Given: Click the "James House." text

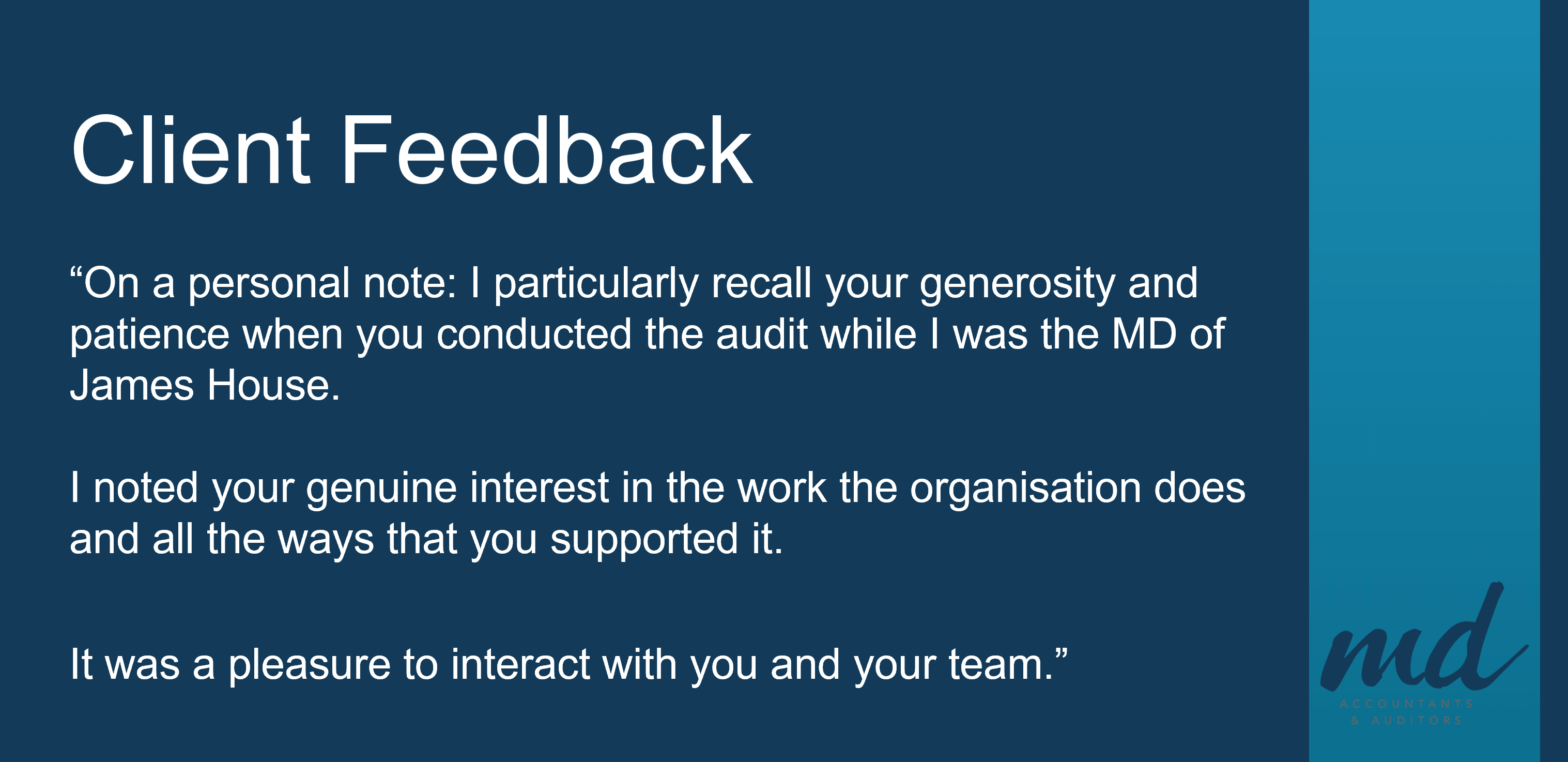Looking at the screenshot, I should 205,386.
